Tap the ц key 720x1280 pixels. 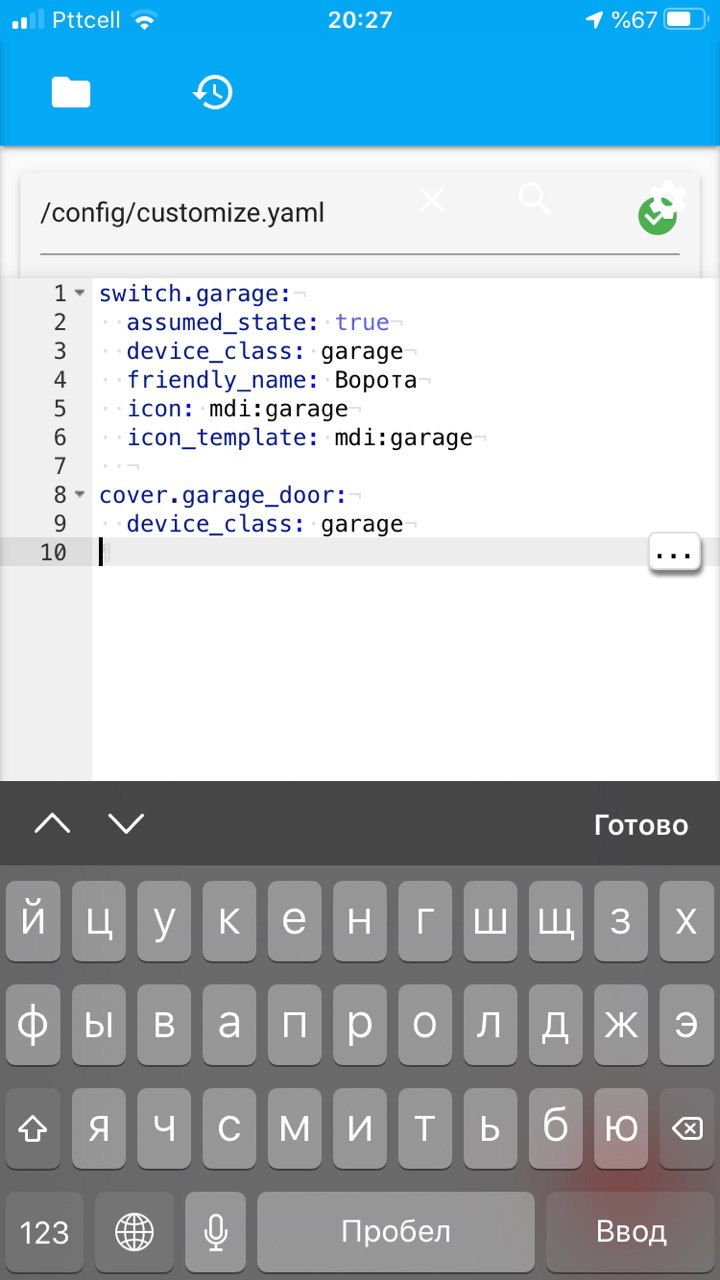pyautogui.click(x=98, y=921)
